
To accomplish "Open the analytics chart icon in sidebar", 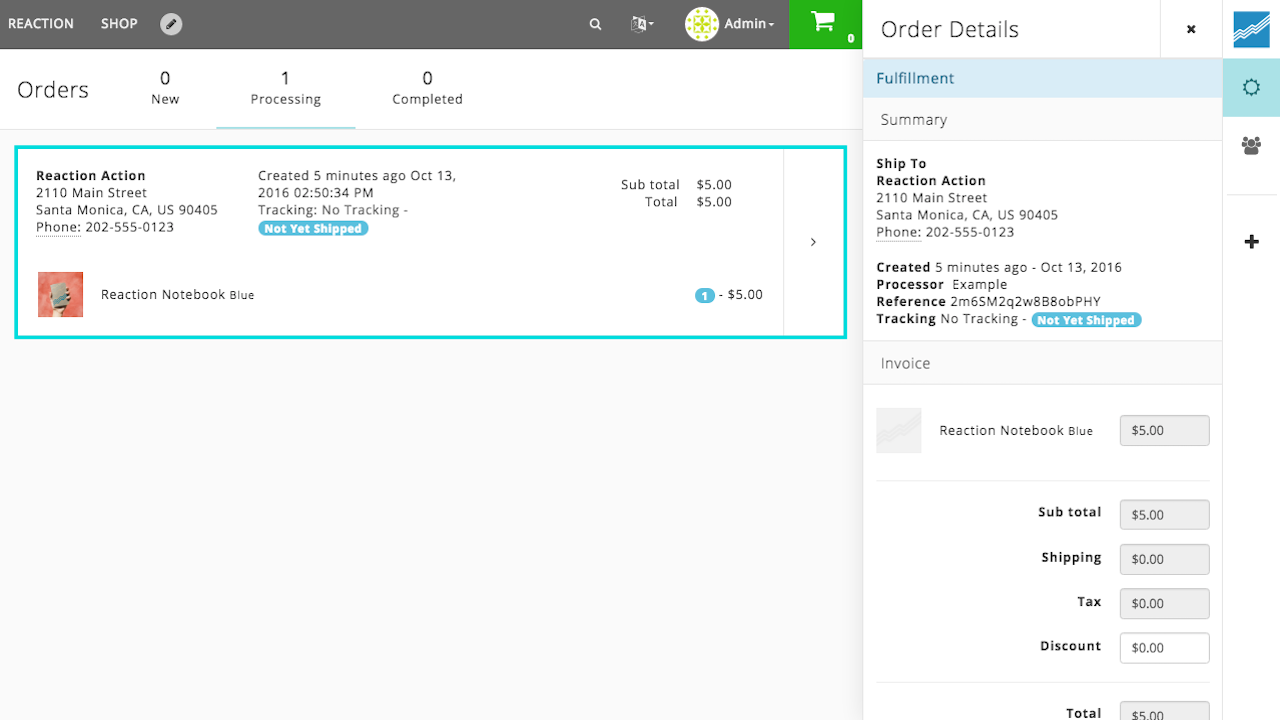I will click(1251, 29).
